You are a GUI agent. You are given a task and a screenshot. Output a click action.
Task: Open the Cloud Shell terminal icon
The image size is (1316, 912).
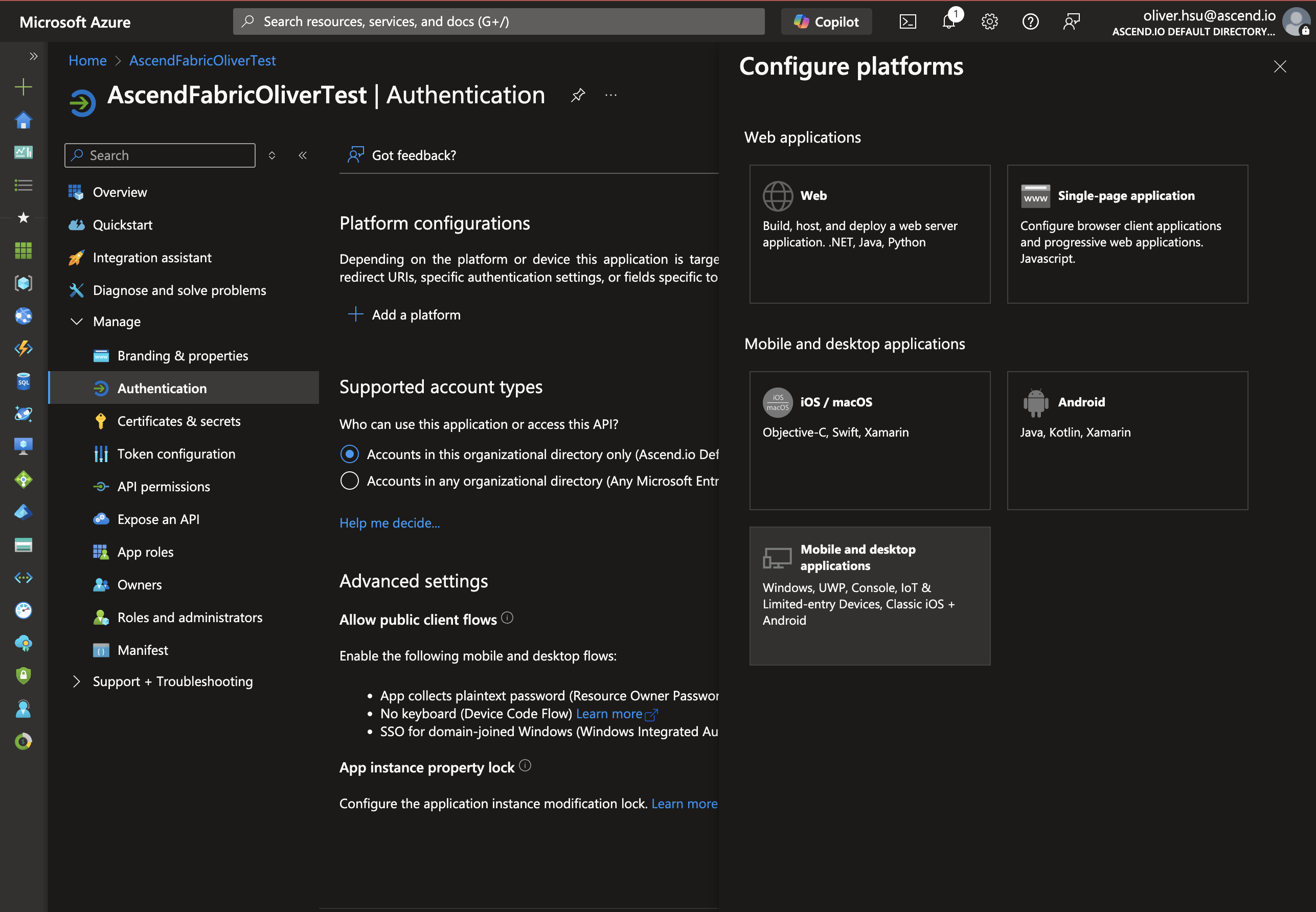(907, 21)
